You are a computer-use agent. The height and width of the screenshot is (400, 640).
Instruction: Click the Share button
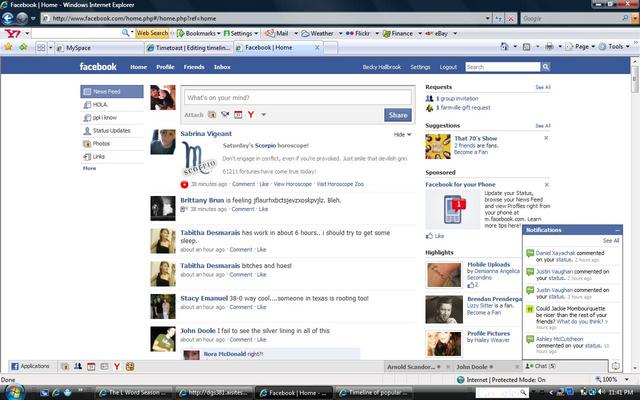pyautogui.click(x=398, y=115)
